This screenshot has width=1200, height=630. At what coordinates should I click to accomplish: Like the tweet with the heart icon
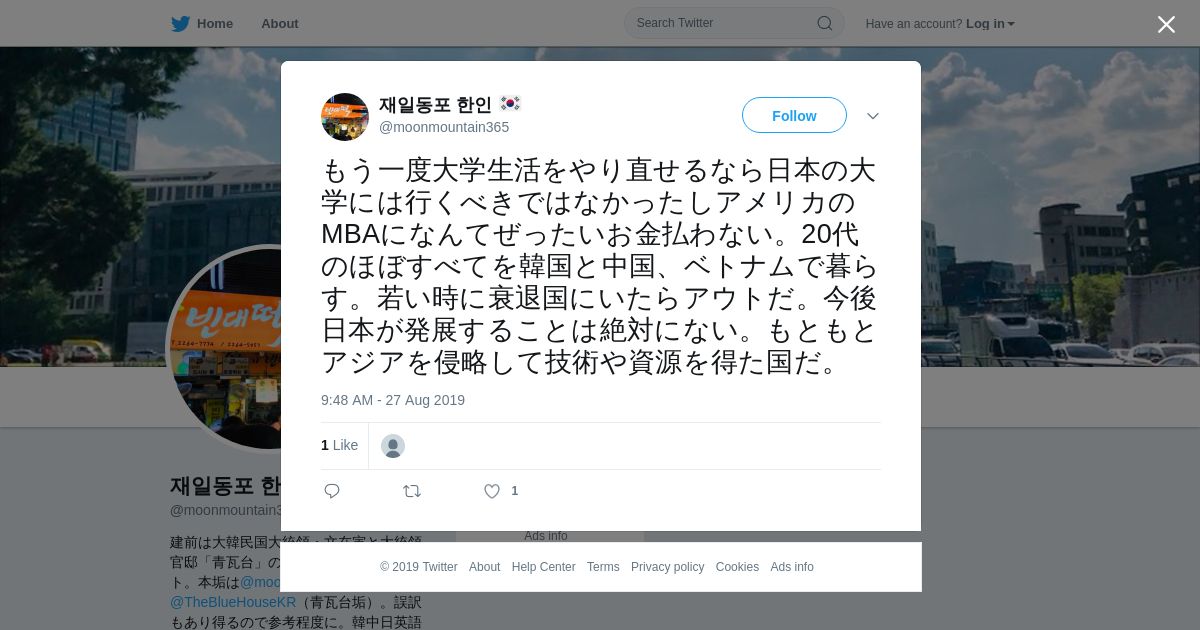492,491
